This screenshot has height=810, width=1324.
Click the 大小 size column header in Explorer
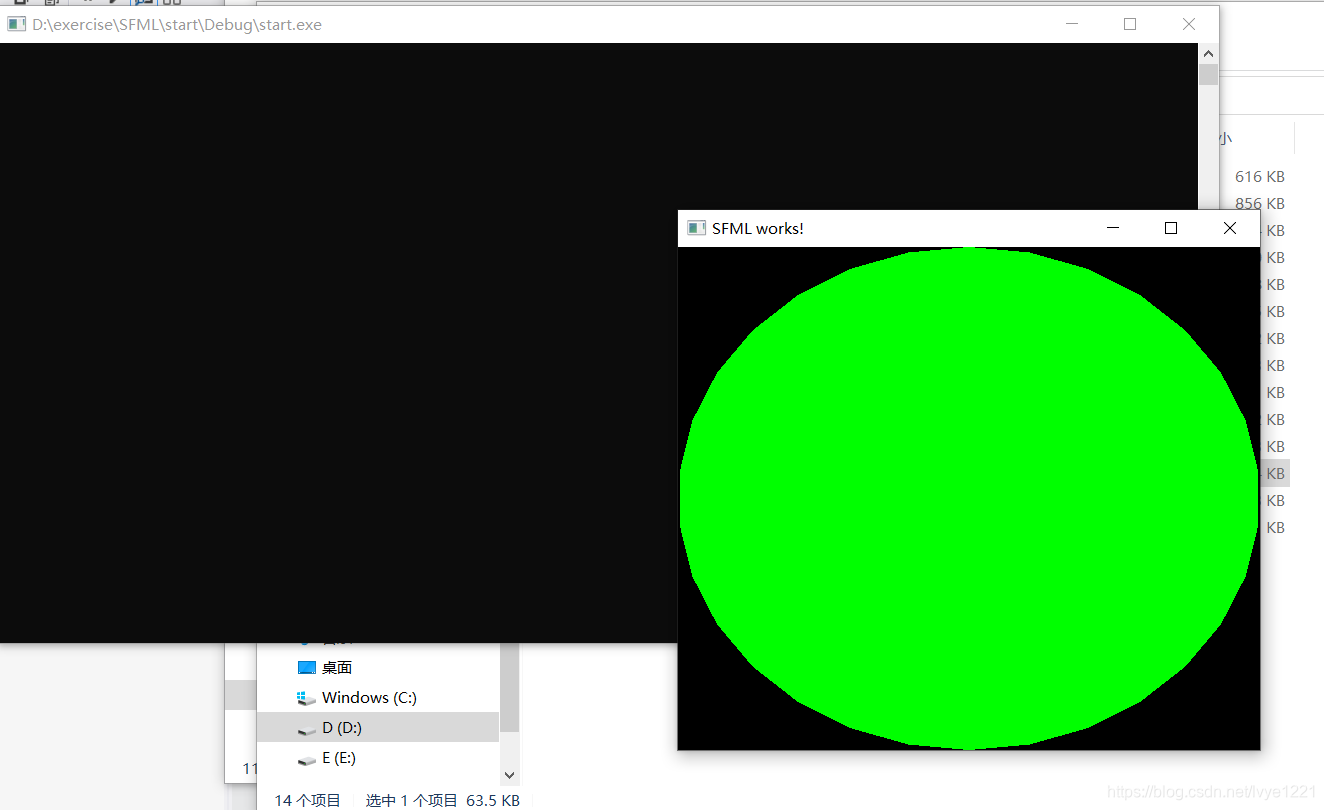click(1225, 139)
